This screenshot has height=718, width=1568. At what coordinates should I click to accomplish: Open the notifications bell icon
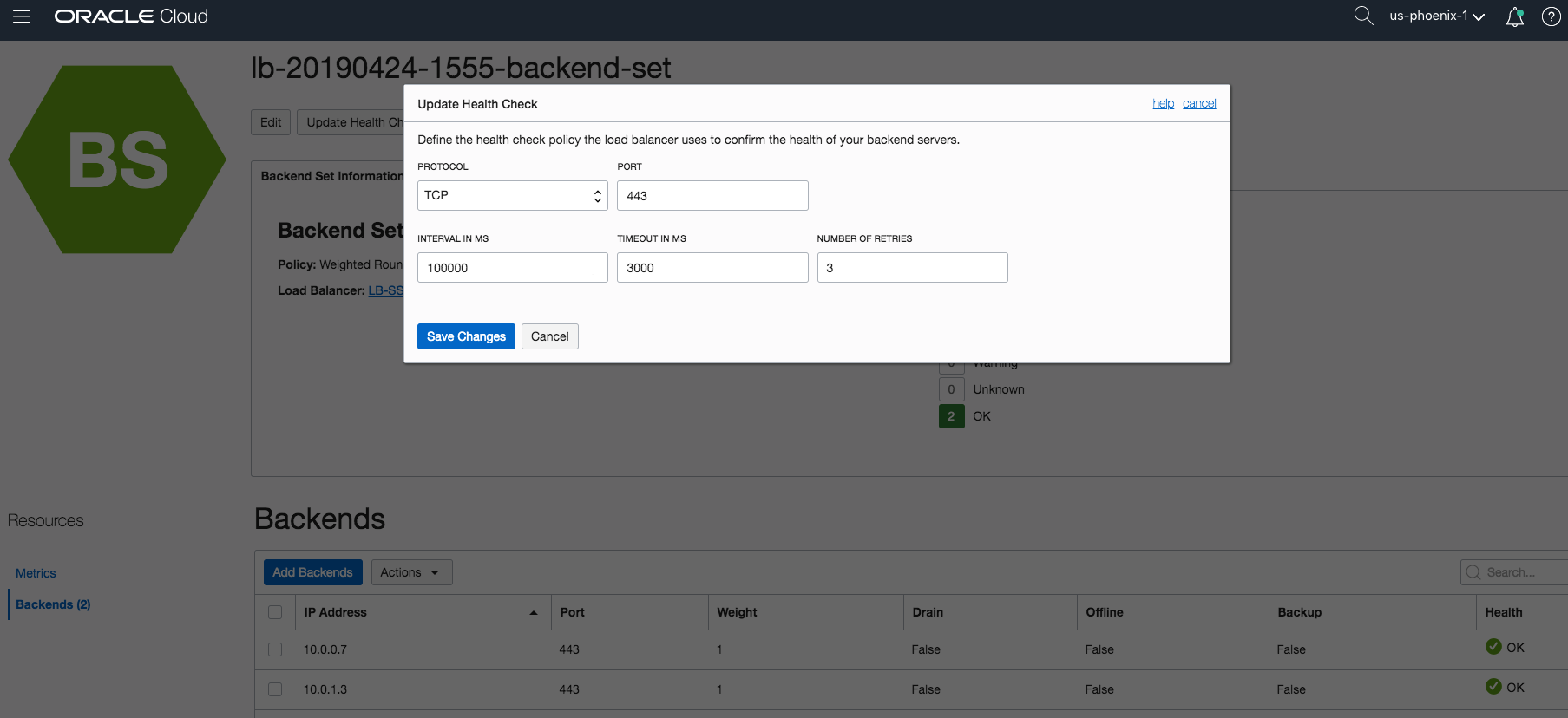[x=1515, y=16]
